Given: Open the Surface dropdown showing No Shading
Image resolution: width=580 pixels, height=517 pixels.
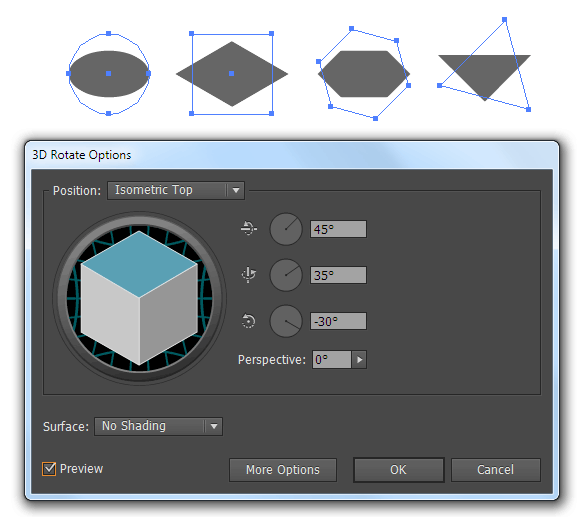Looking at the screenshot, I should (x=158, y=426).
